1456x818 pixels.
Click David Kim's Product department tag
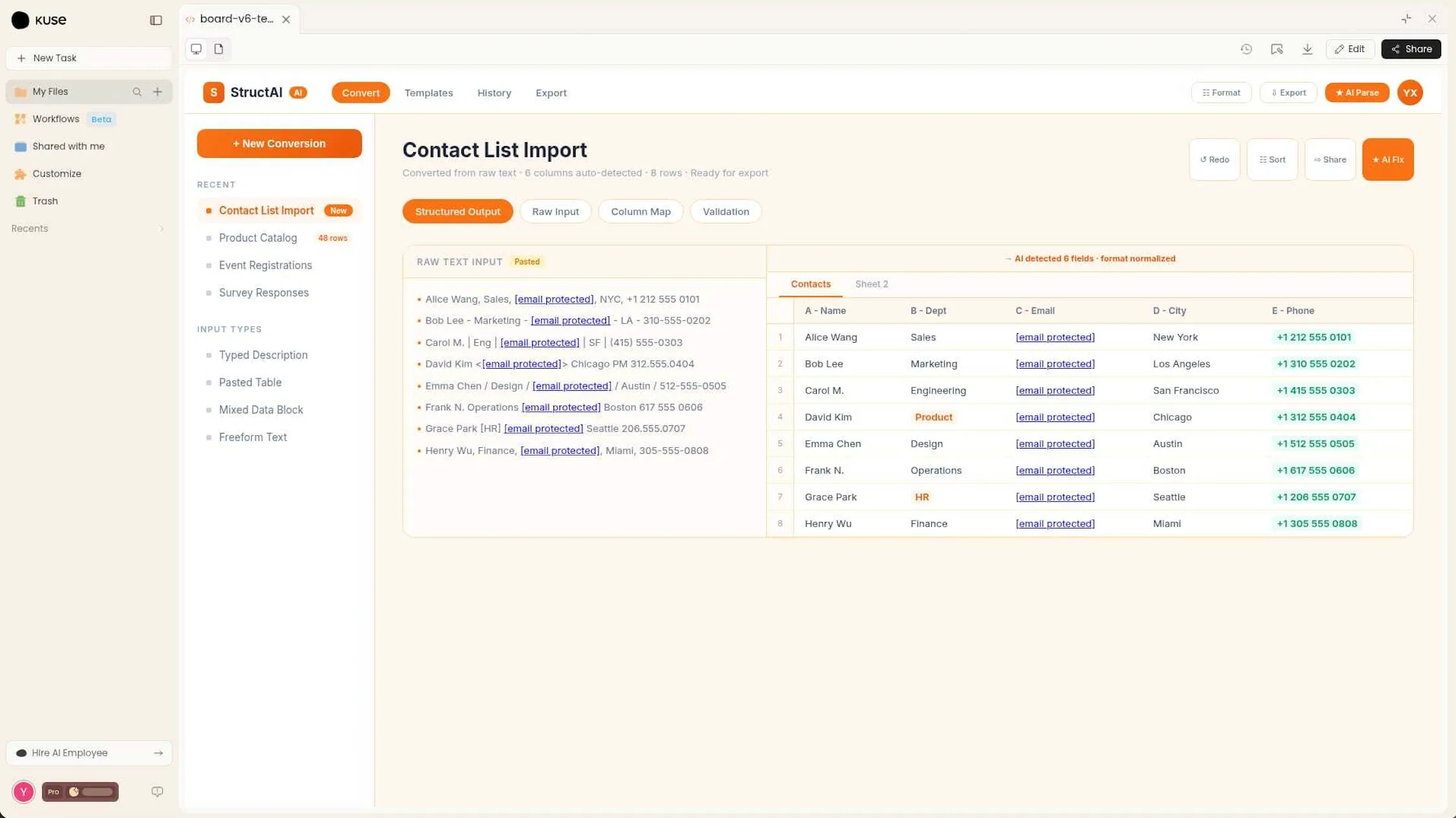(933, 417)
